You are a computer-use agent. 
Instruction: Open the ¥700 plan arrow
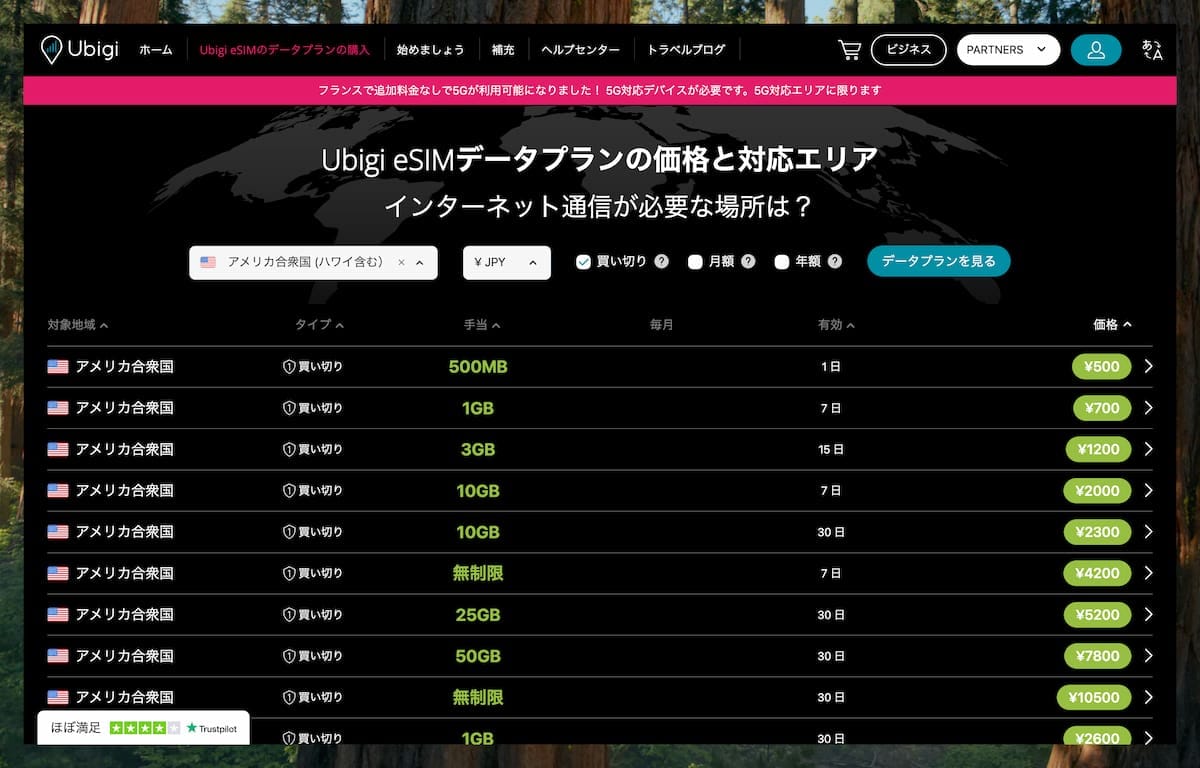(x=1148, y=408)
